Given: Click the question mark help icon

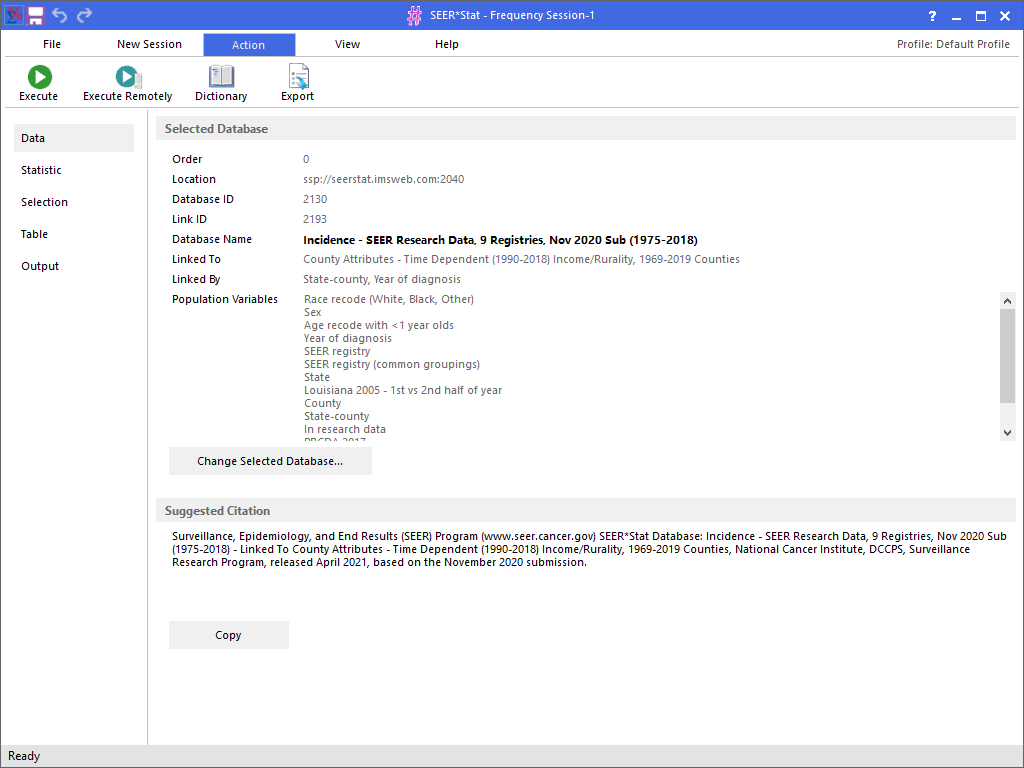Looking at the screenshot, I should (x=932, y=16).
